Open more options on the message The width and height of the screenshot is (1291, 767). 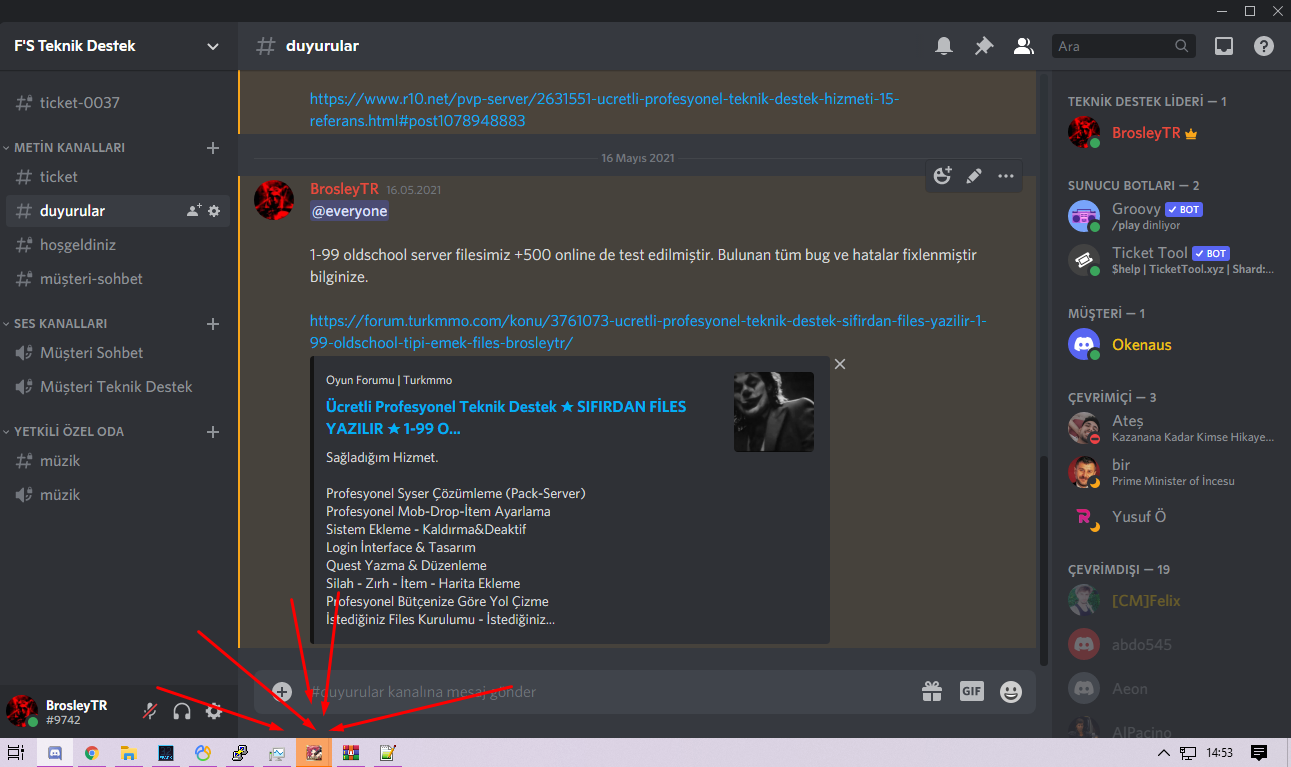pos(1006,176)
